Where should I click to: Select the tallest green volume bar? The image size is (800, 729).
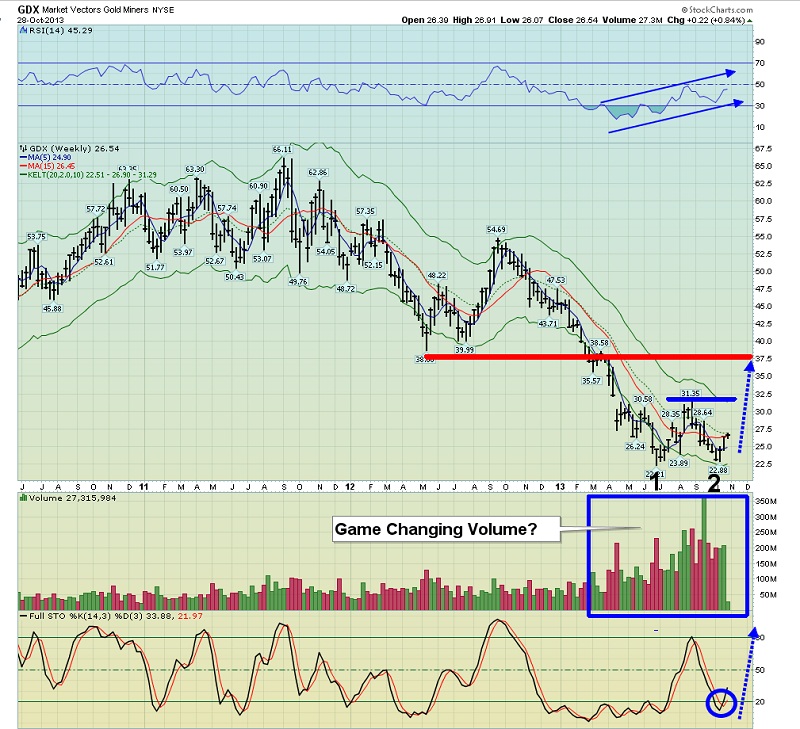[x=704, y=552]
